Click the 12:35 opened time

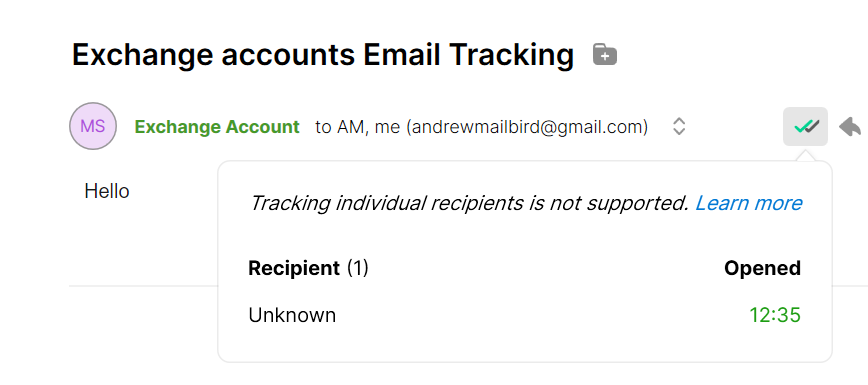coord(775,315)
